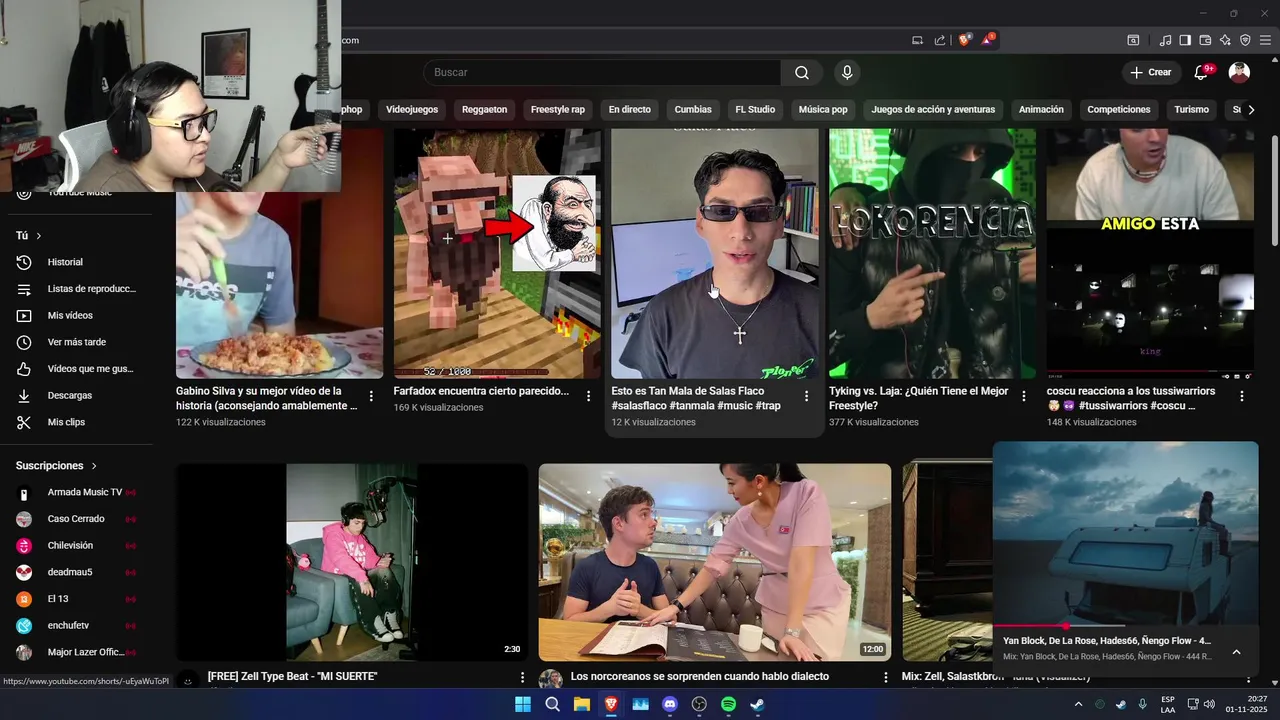
Task: Open options for Zell Type Beat video
Action: click(522, 677)
